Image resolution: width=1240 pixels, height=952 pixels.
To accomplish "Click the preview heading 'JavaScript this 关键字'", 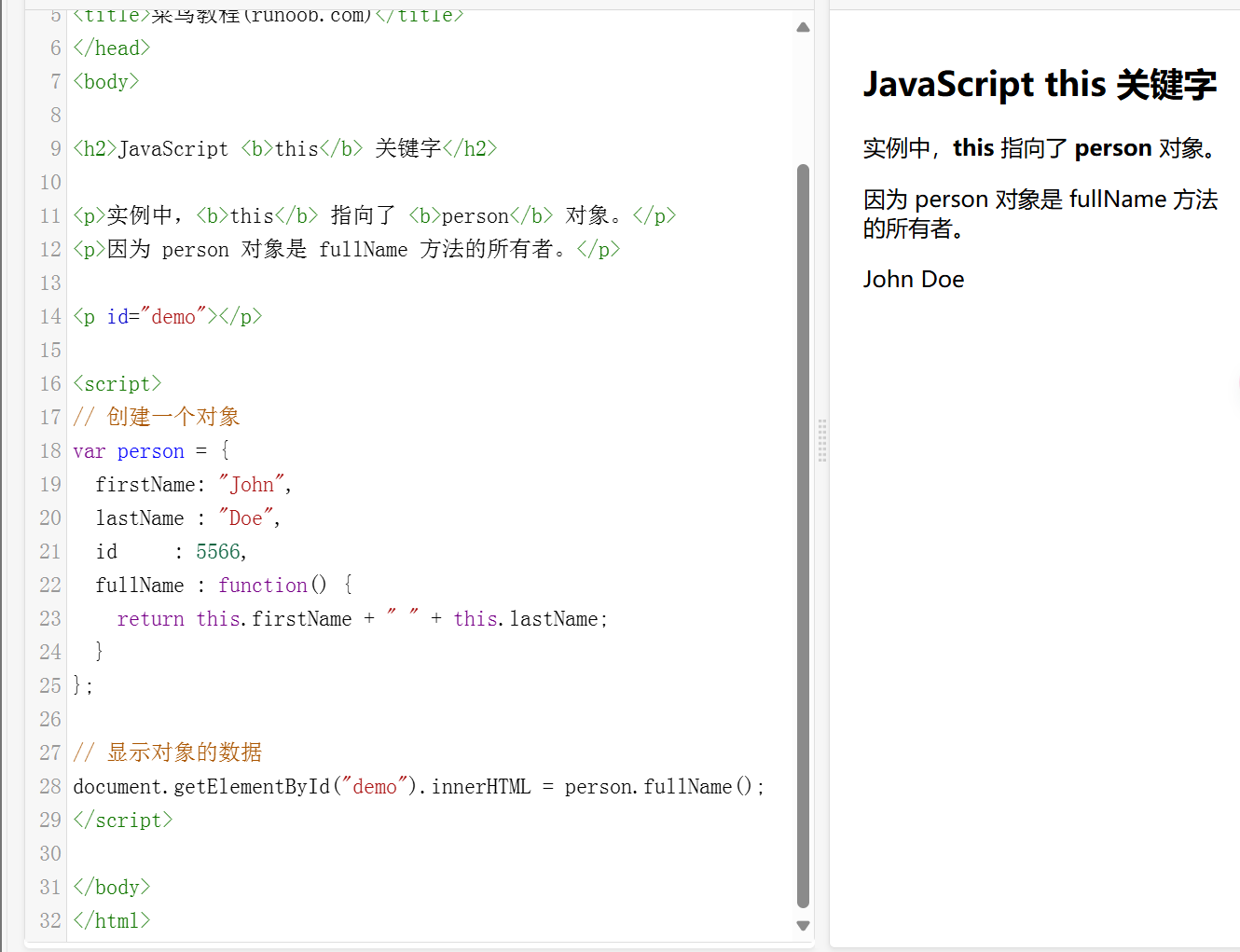I will (1040, 85).
